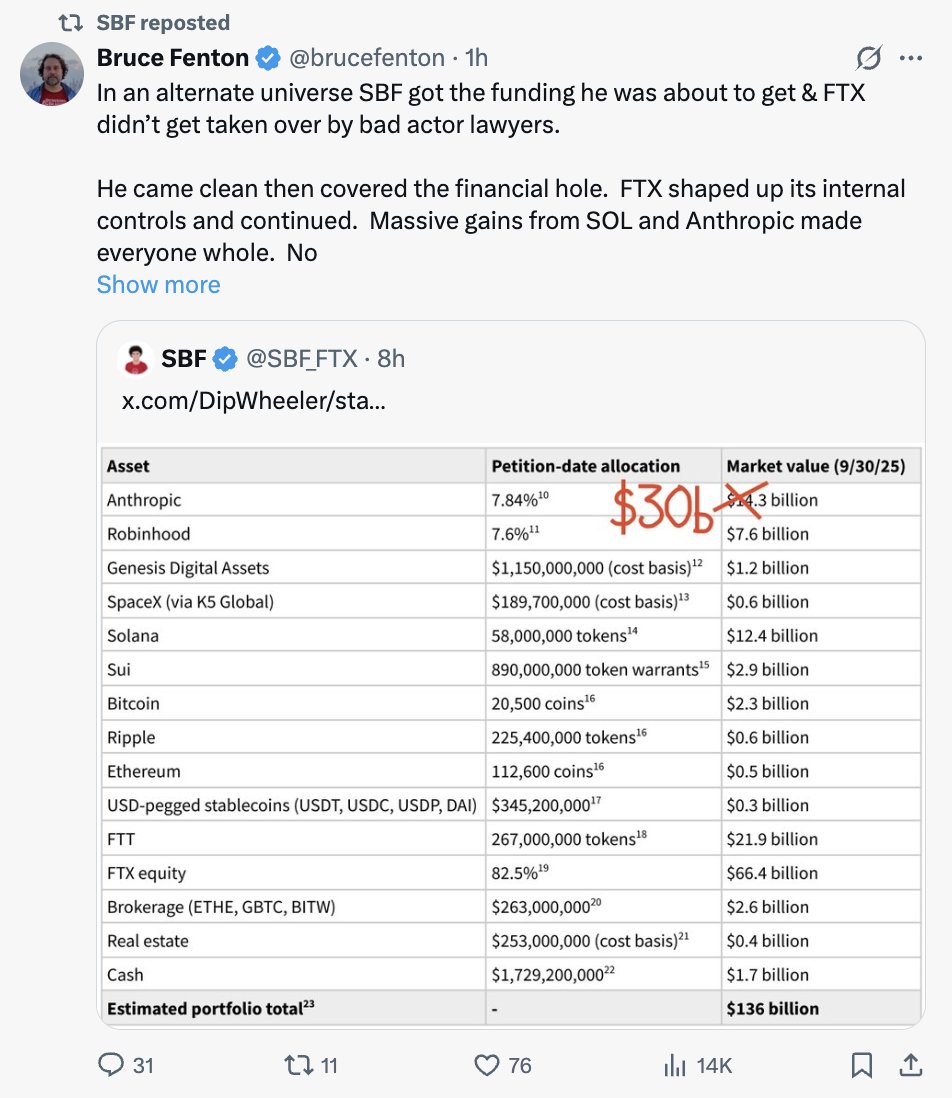This screenshot has height=1098, width=952.
Task: Click the Bruce Fenton display name
Action: (x=174, y=59)
